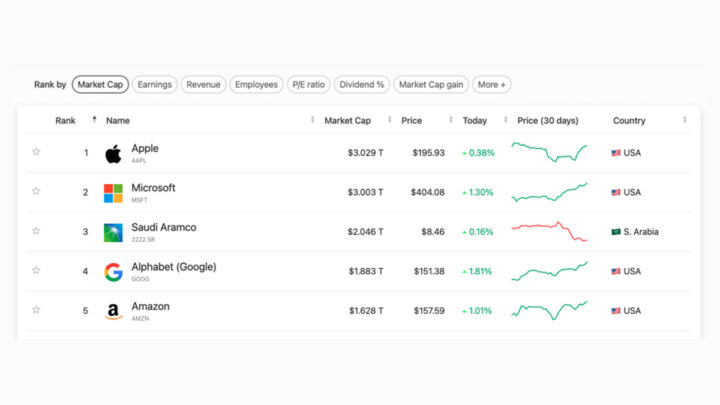Click the $151.38 Alphabet price
Image resolution: width=720 pixels, height=405 pixels.
(x=429, y=271)
